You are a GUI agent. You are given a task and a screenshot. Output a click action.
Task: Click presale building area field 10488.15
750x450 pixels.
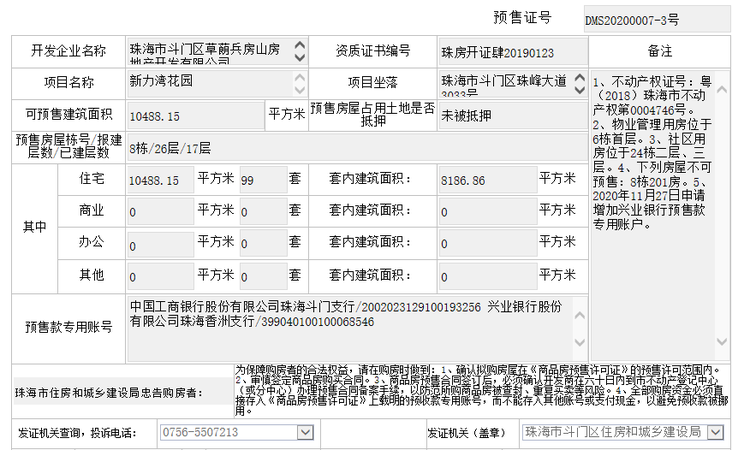pos(195,115)
